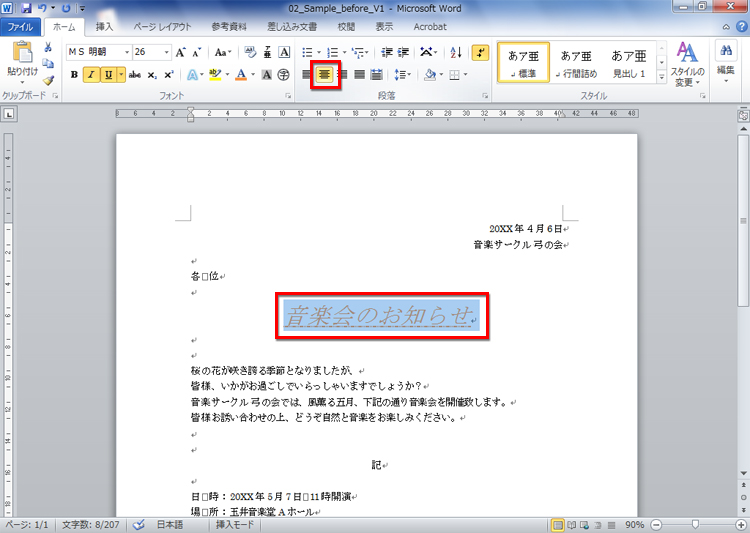This screenshot has height=533, width=750.
Task: Toggle Italic formatting button
Action: click(91, 75)
